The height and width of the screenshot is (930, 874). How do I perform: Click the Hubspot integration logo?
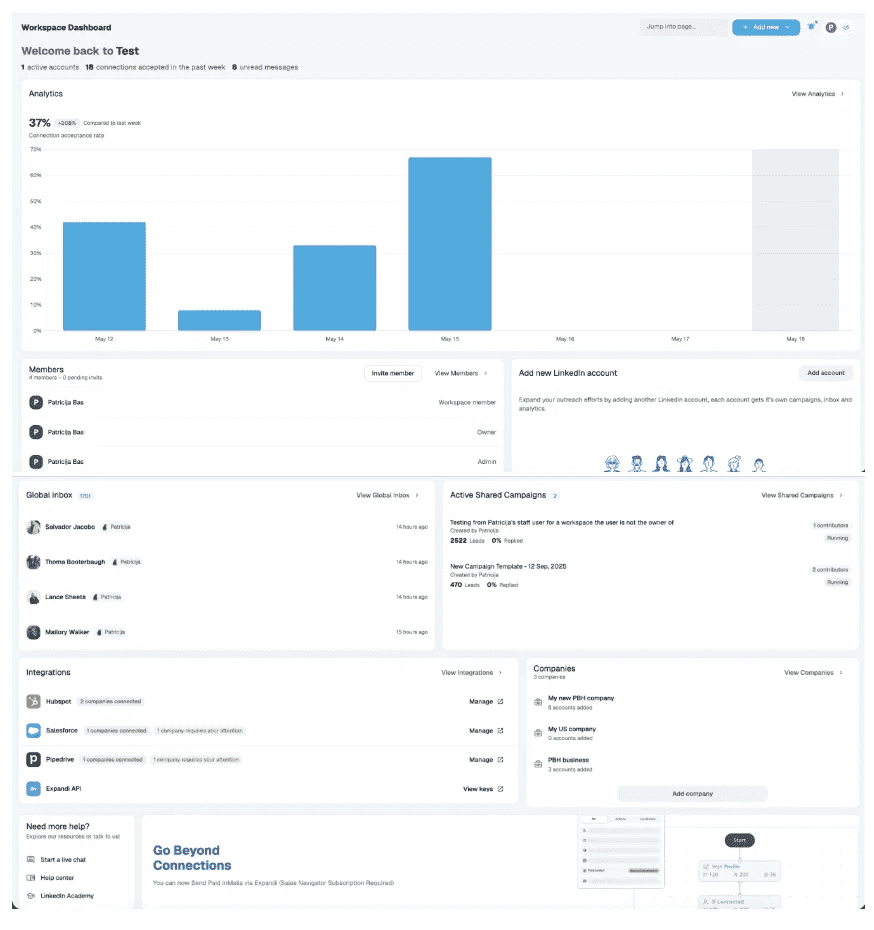(34, 701)
